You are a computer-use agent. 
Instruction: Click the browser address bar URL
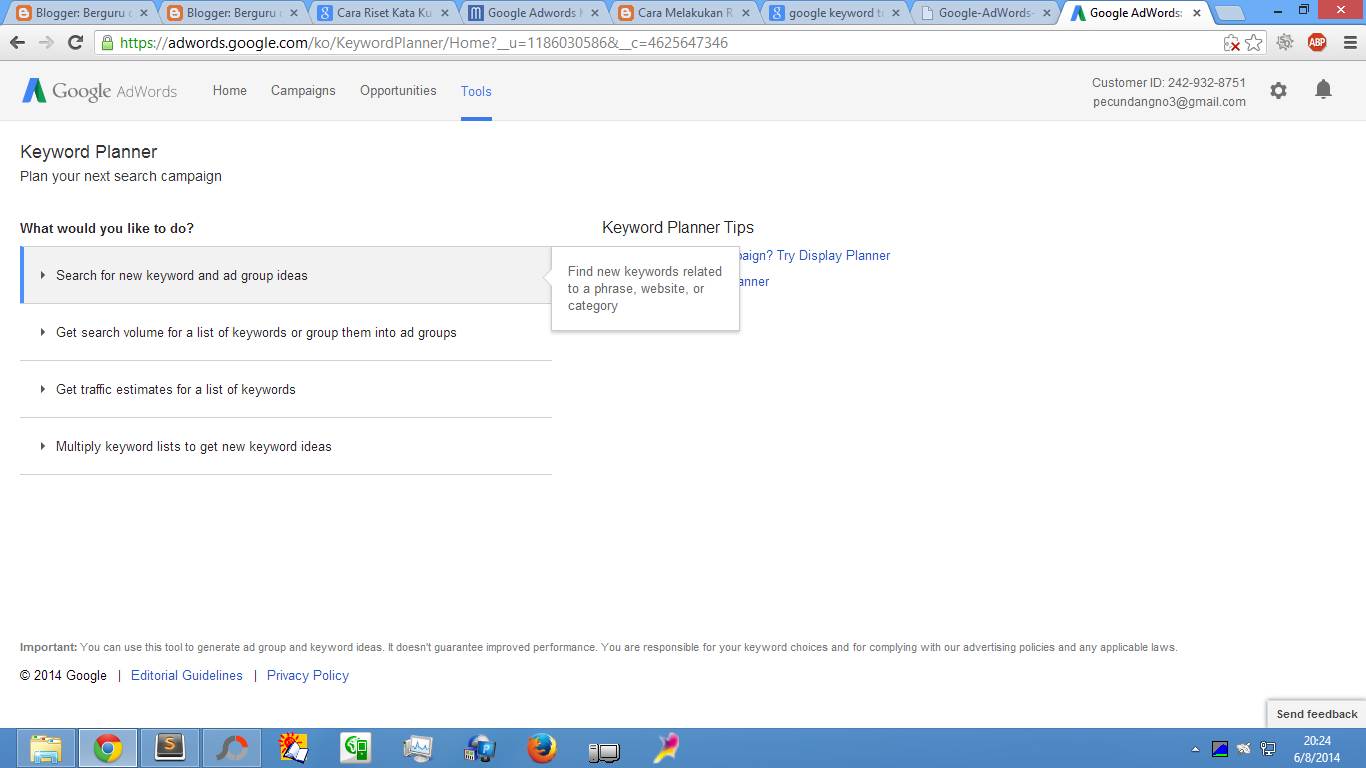click(x=424, y=43)
